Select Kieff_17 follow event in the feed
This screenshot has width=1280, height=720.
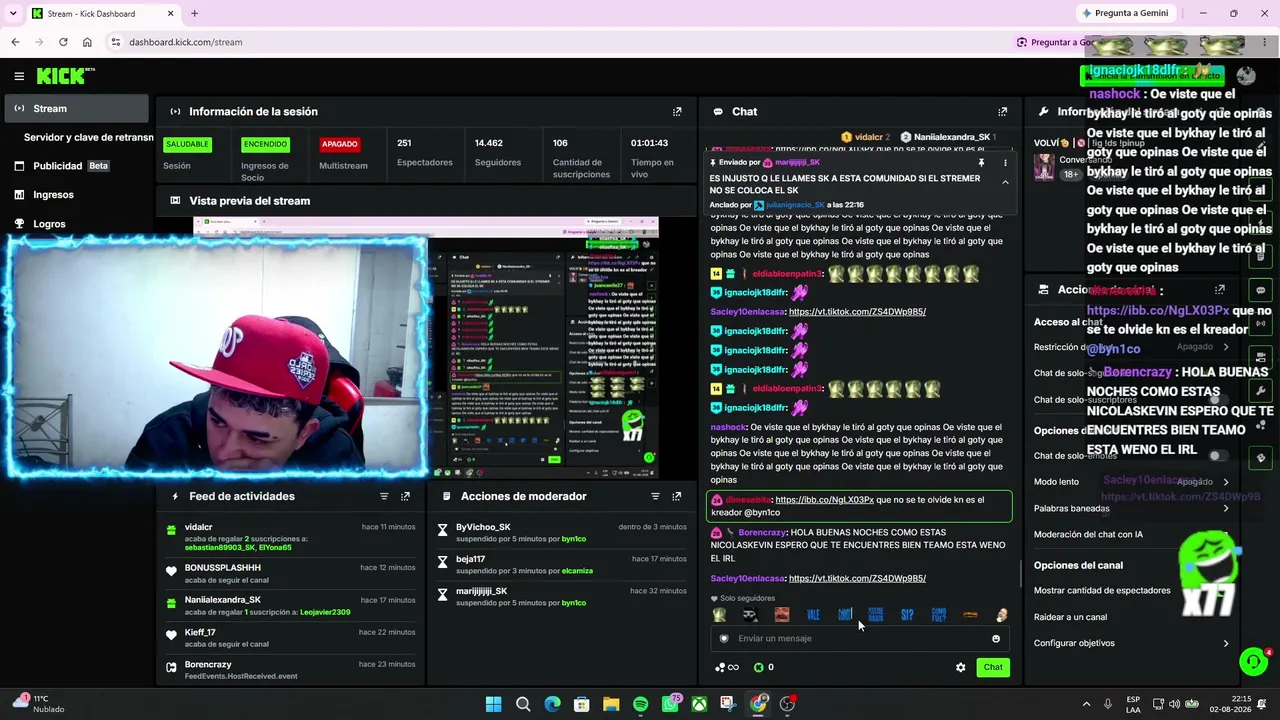point(291,637)
